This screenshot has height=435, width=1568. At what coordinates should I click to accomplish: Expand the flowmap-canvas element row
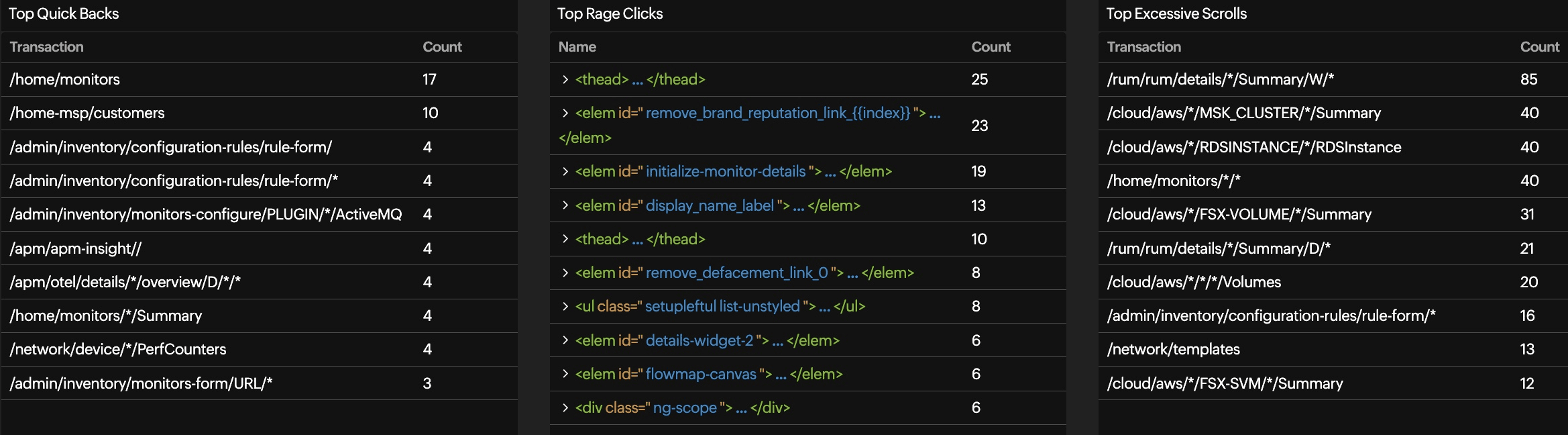[x=565, y=374]
